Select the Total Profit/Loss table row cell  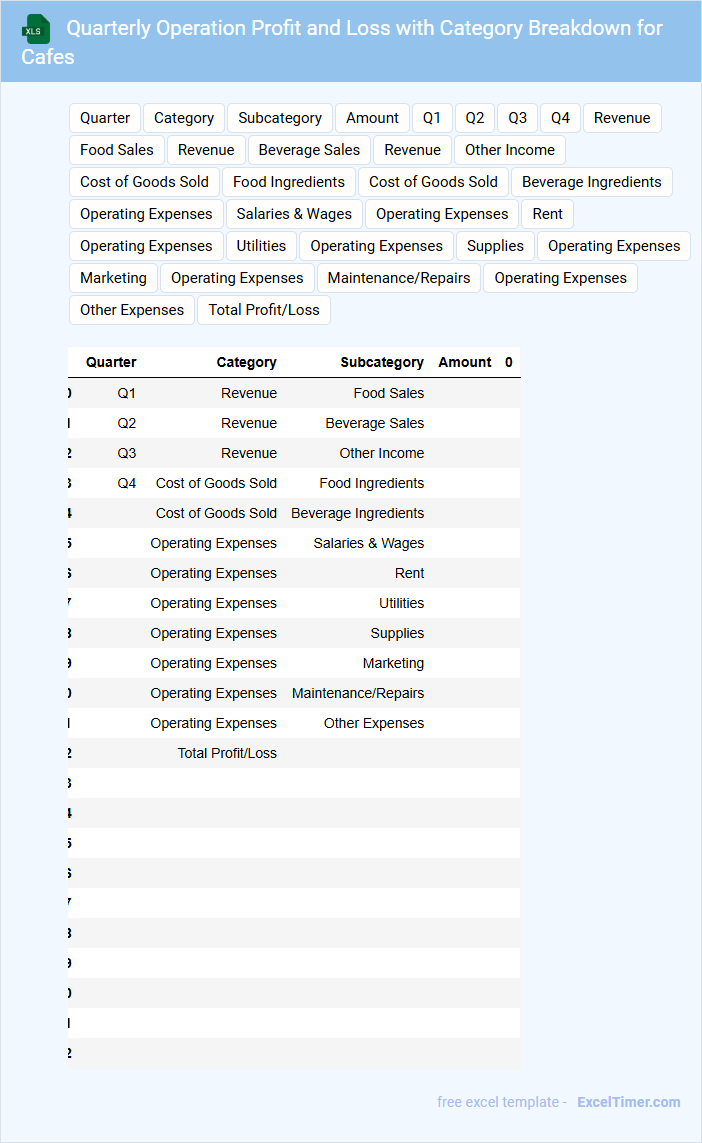click(227, 753)
